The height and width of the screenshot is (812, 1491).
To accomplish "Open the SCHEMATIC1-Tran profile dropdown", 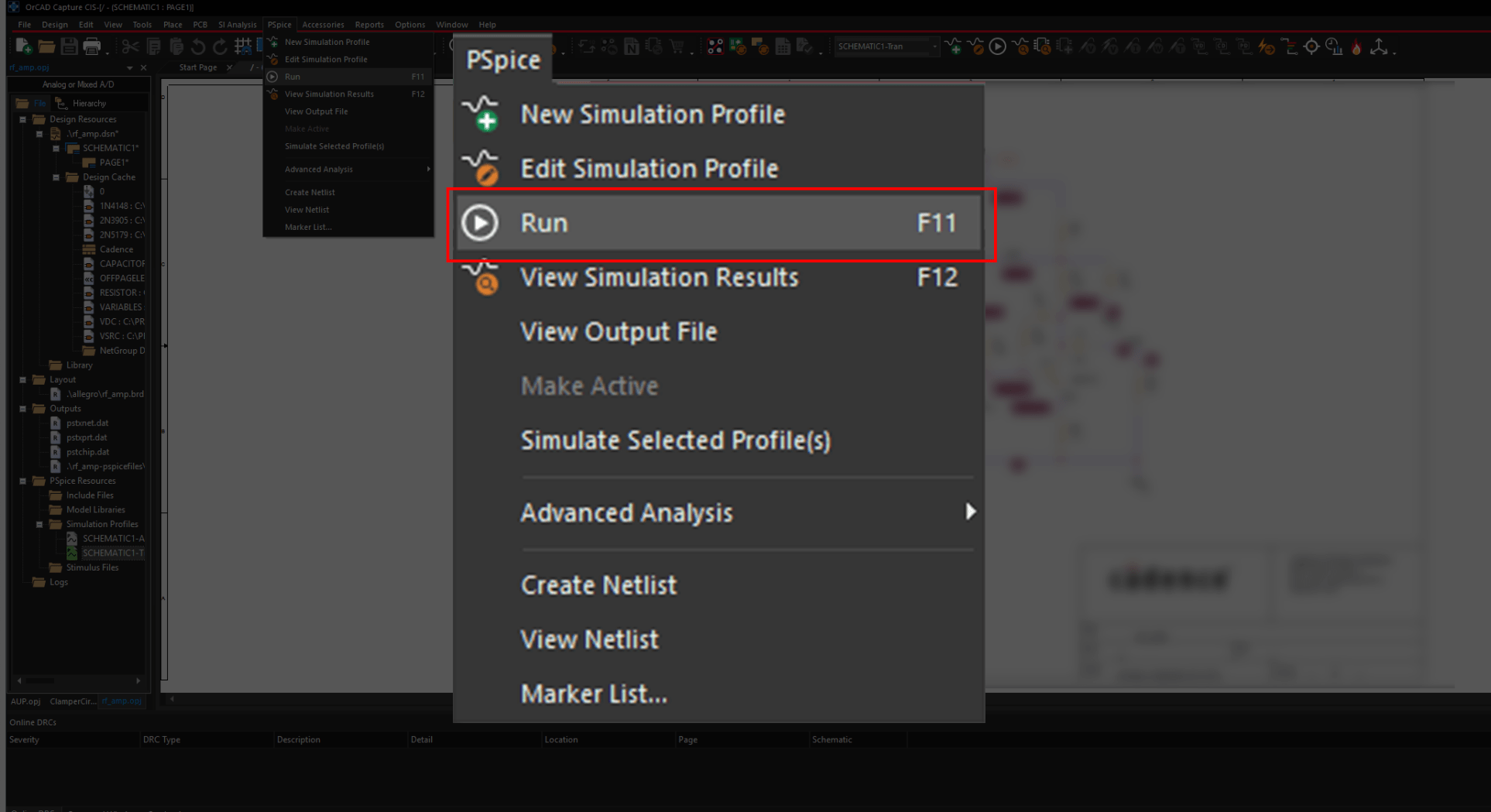I will coord(934,46).
